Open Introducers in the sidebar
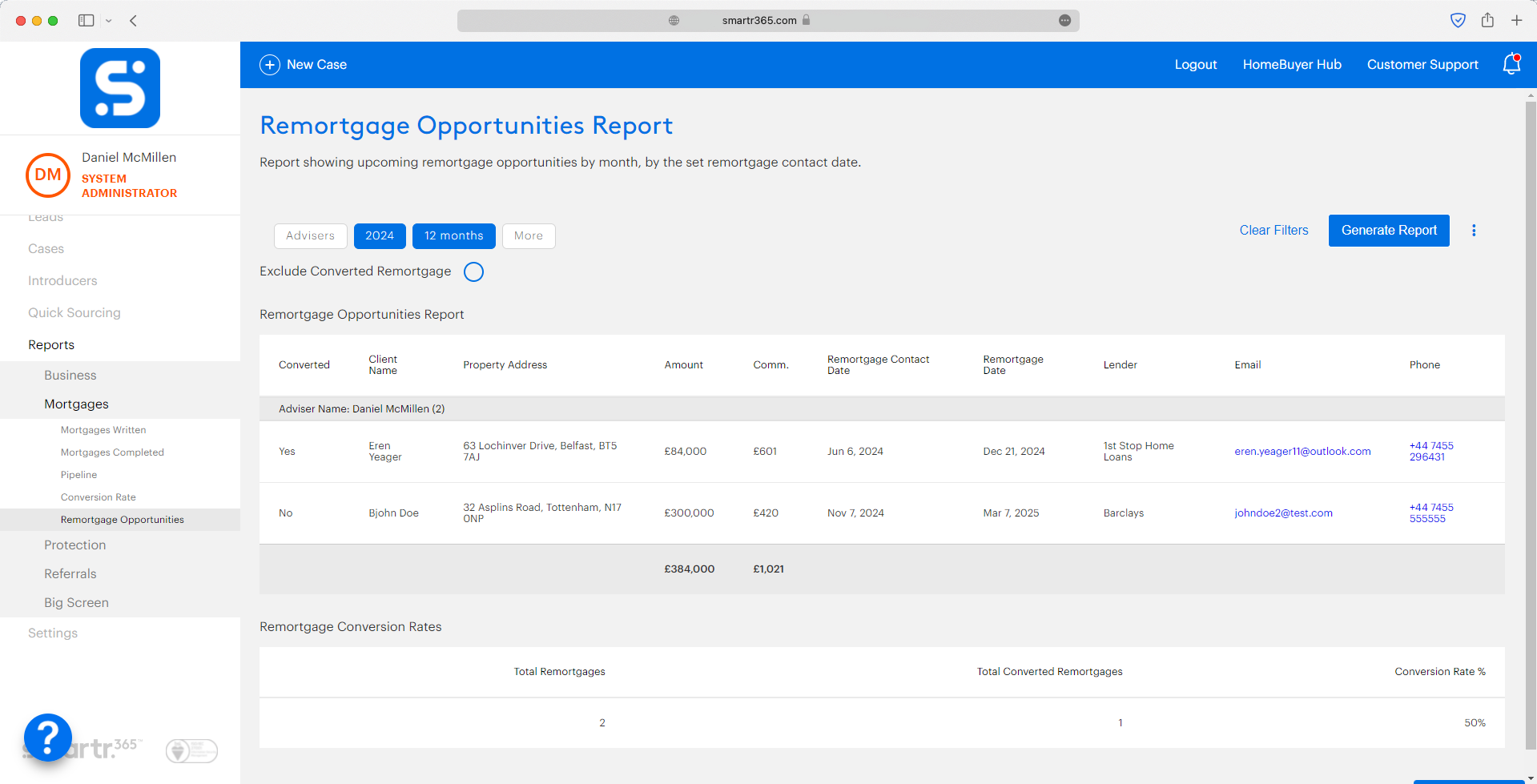Screen dimensions: 1537x784 tap(62, 281)
